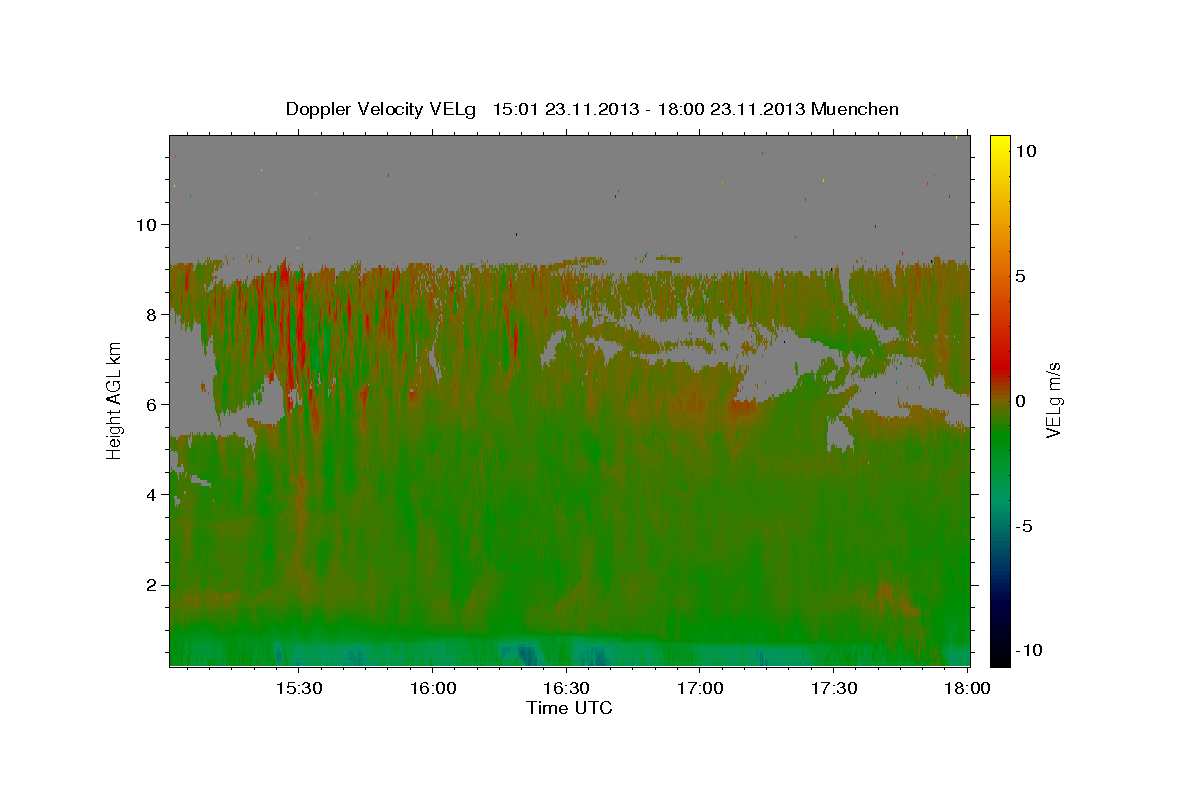Image resolution: width=1200 pixels, height=800 pixels.
Task: Click colorbar tick value '5'
Action: click(1021, 276)
